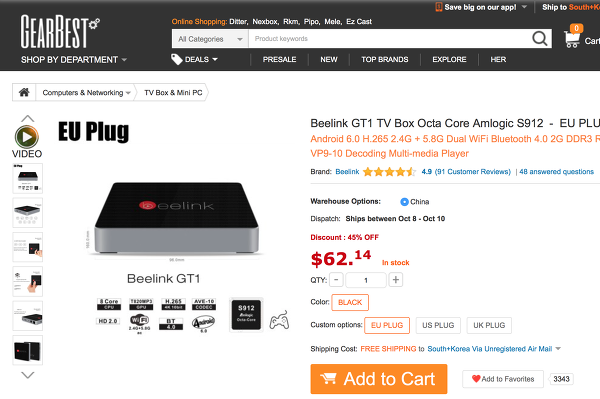
Task: Choose the US PLUG option
Action: [438, 325]
